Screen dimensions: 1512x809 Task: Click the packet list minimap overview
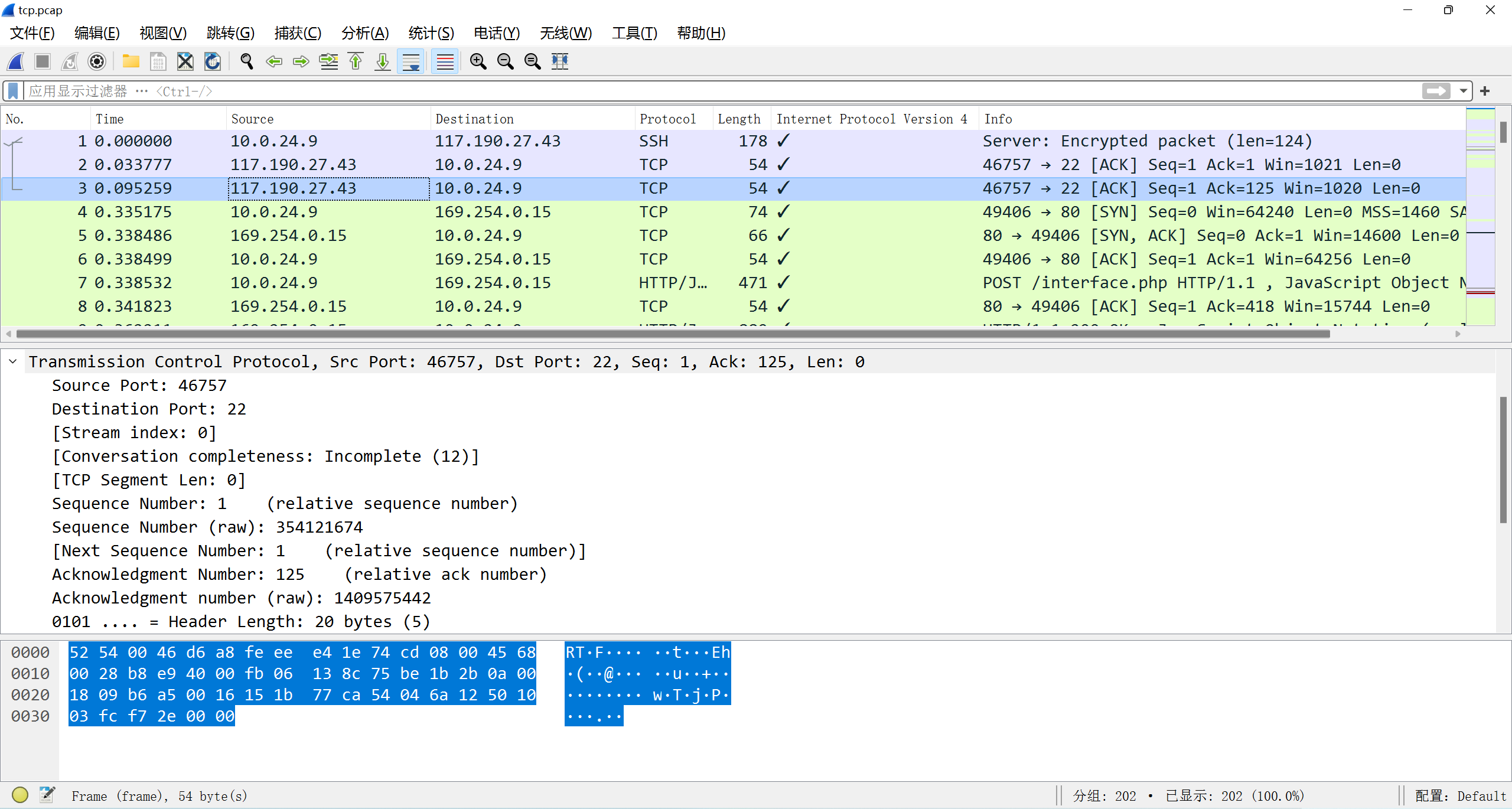tap(1480, 216)
